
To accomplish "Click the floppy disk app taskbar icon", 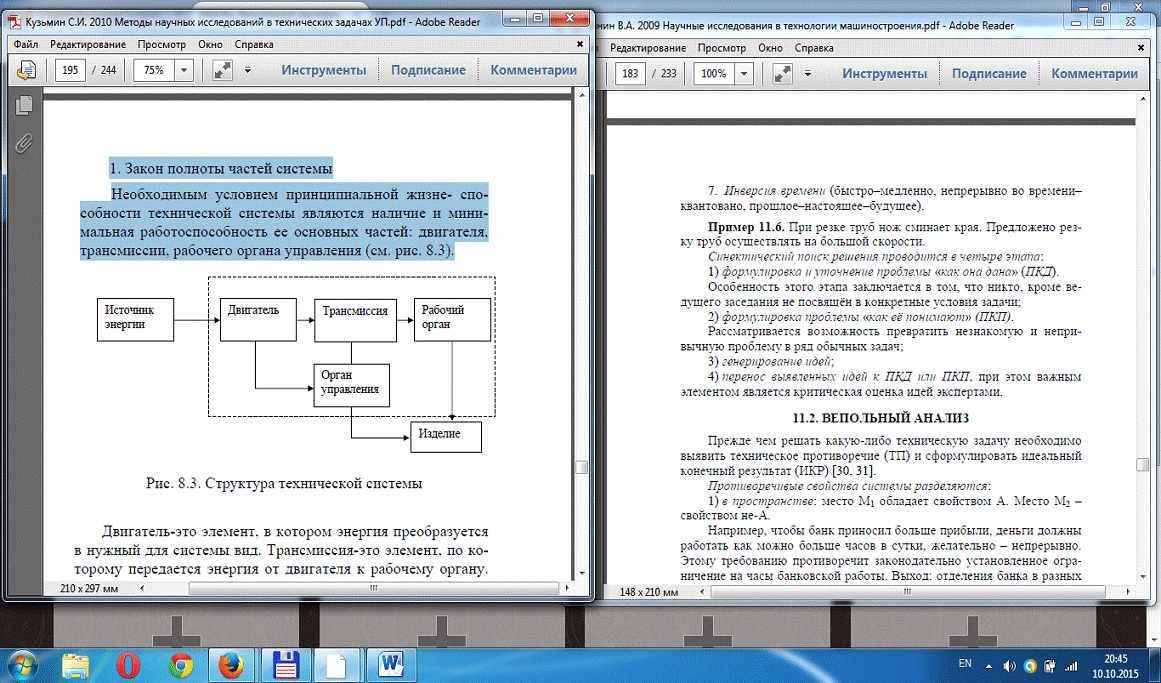I will (x=286, y=665).
